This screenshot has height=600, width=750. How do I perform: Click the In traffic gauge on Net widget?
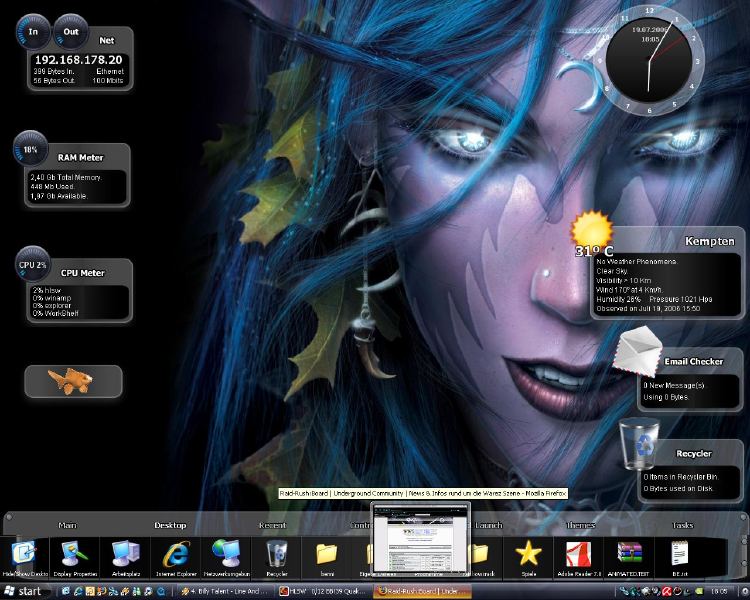(x=33, y=32)
